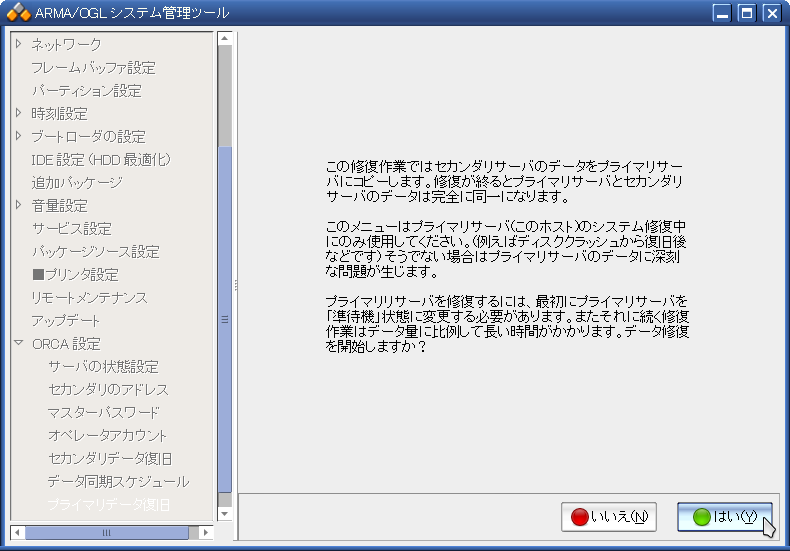Screen dimensions: 790x551
Task: Click the ARMA/OGL app icon in title bar
Action: pos(18,13)
